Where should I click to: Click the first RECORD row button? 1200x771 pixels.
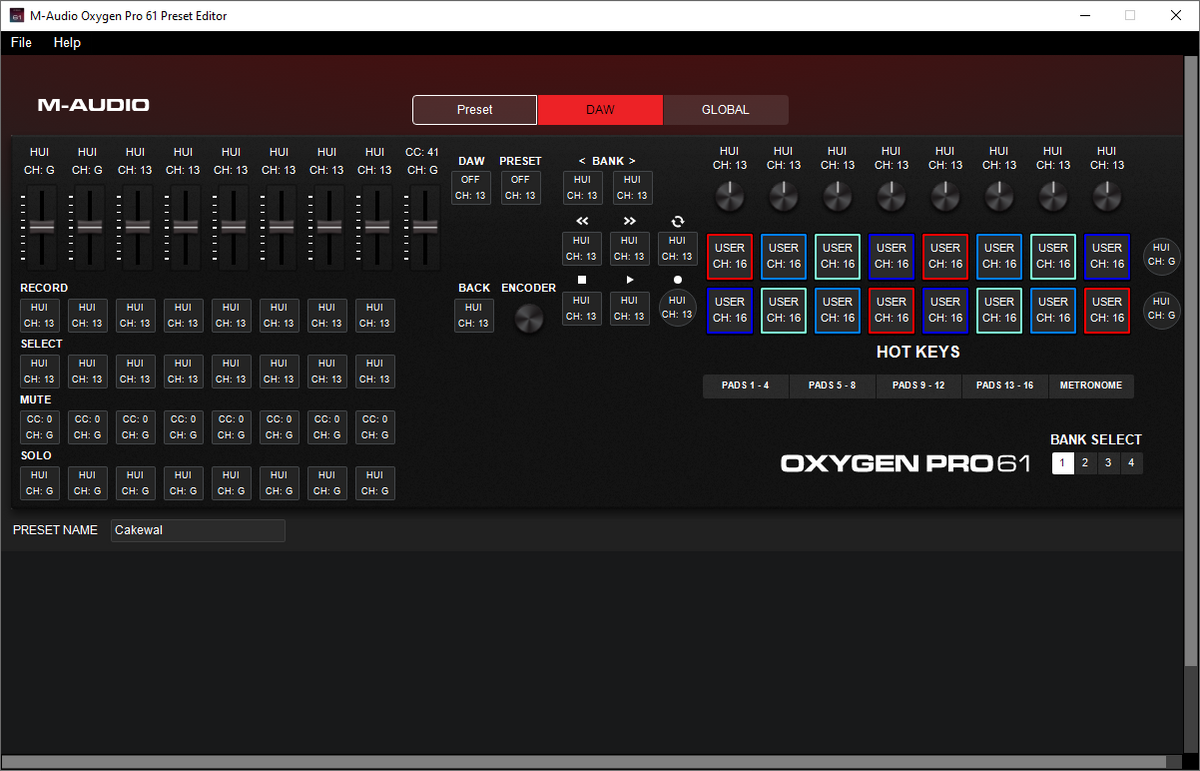[40, 316]
